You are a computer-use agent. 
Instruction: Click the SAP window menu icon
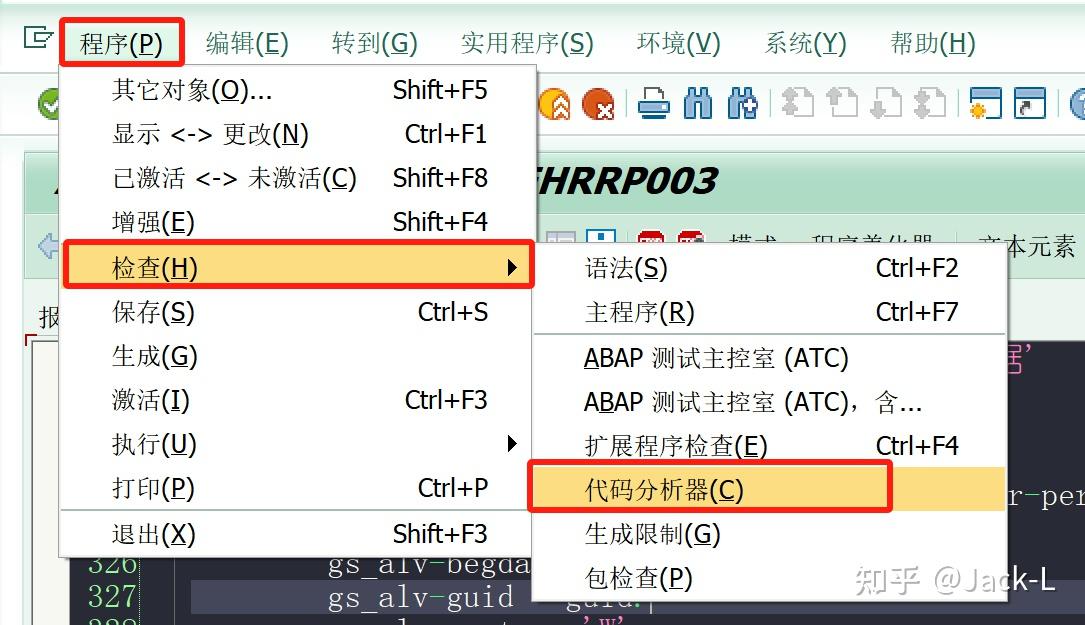37,37
